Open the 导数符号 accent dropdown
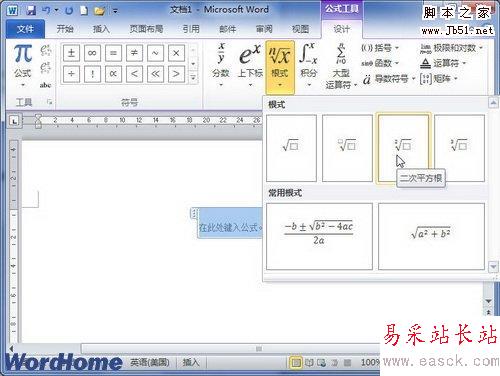 tap(389, 79)
